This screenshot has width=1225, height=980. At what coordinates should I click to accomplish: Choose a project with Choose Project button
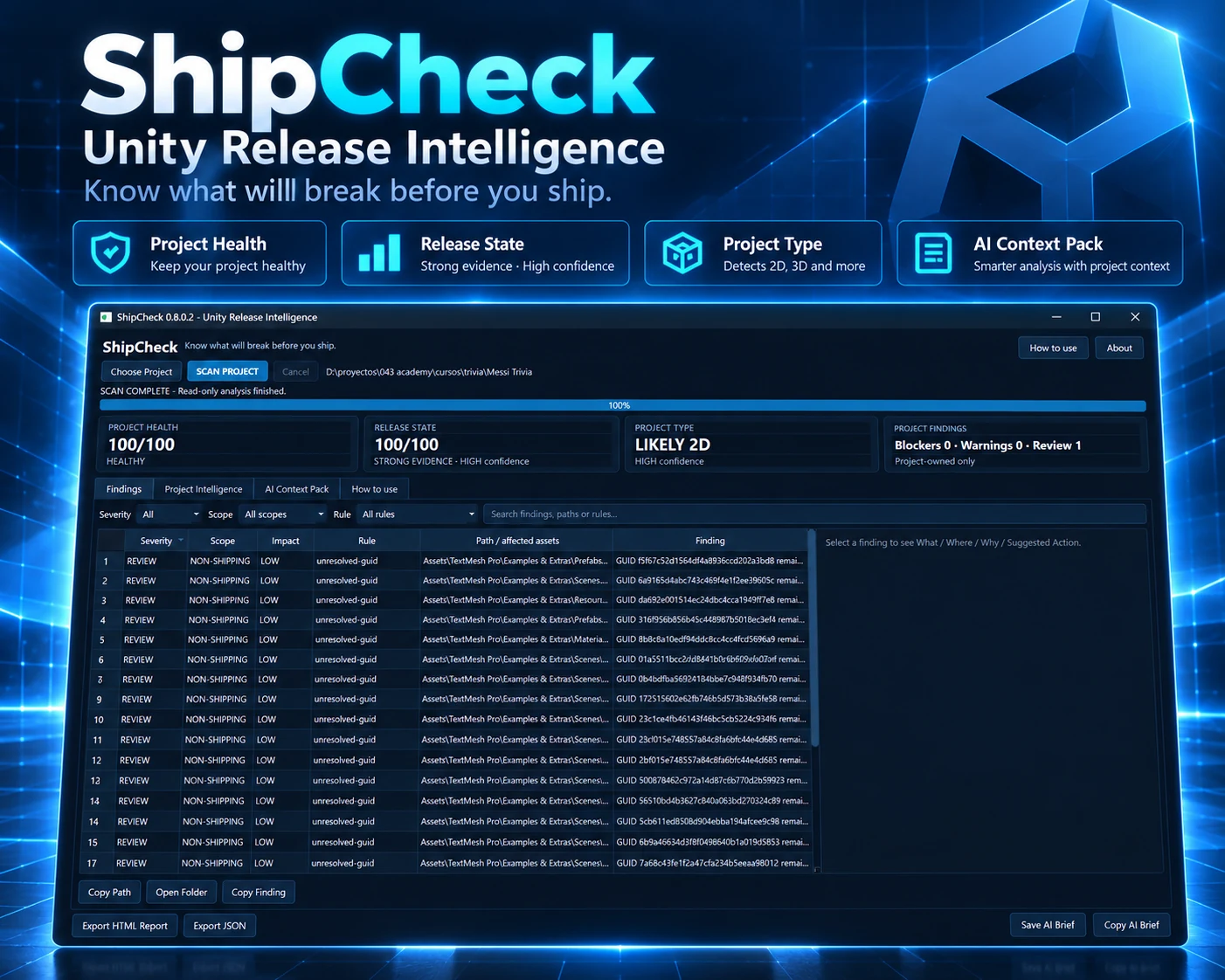pyautogui.click(x=142, y=371)
